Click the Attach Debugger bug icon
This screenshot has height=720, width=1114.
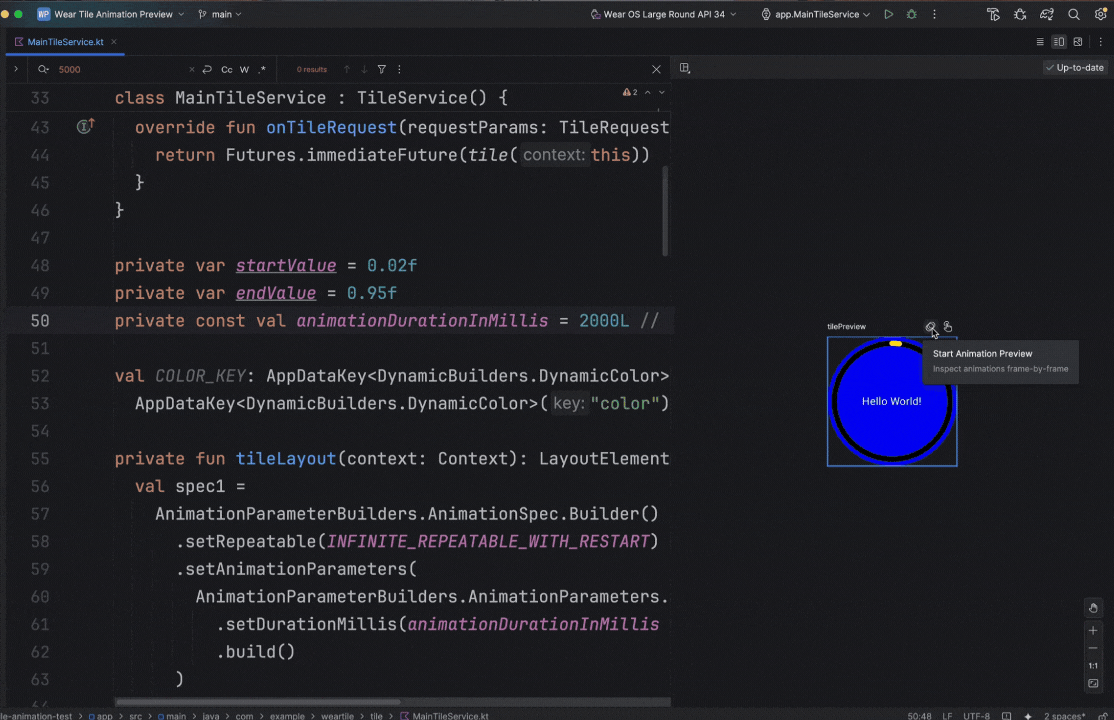(x=1020, y=14)
